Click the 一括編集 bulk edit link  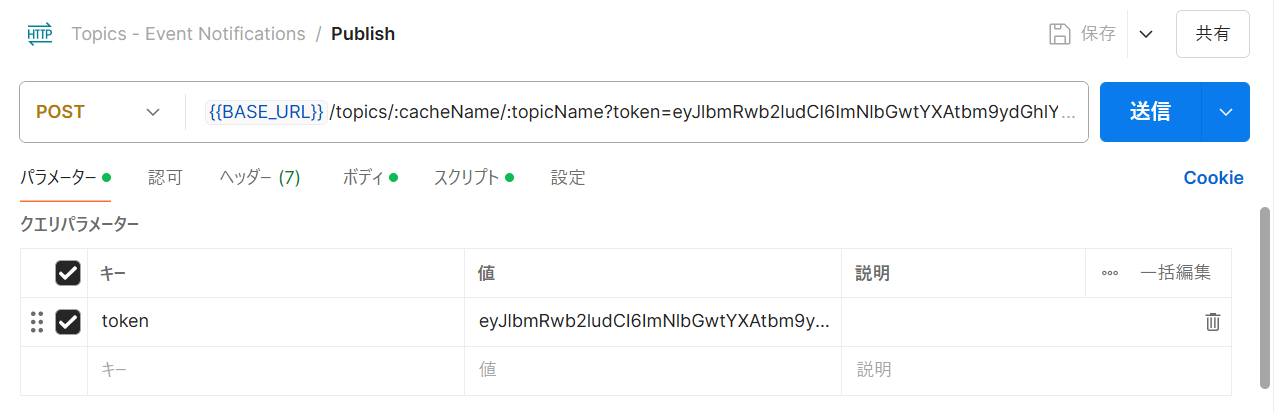point(1175,273)
